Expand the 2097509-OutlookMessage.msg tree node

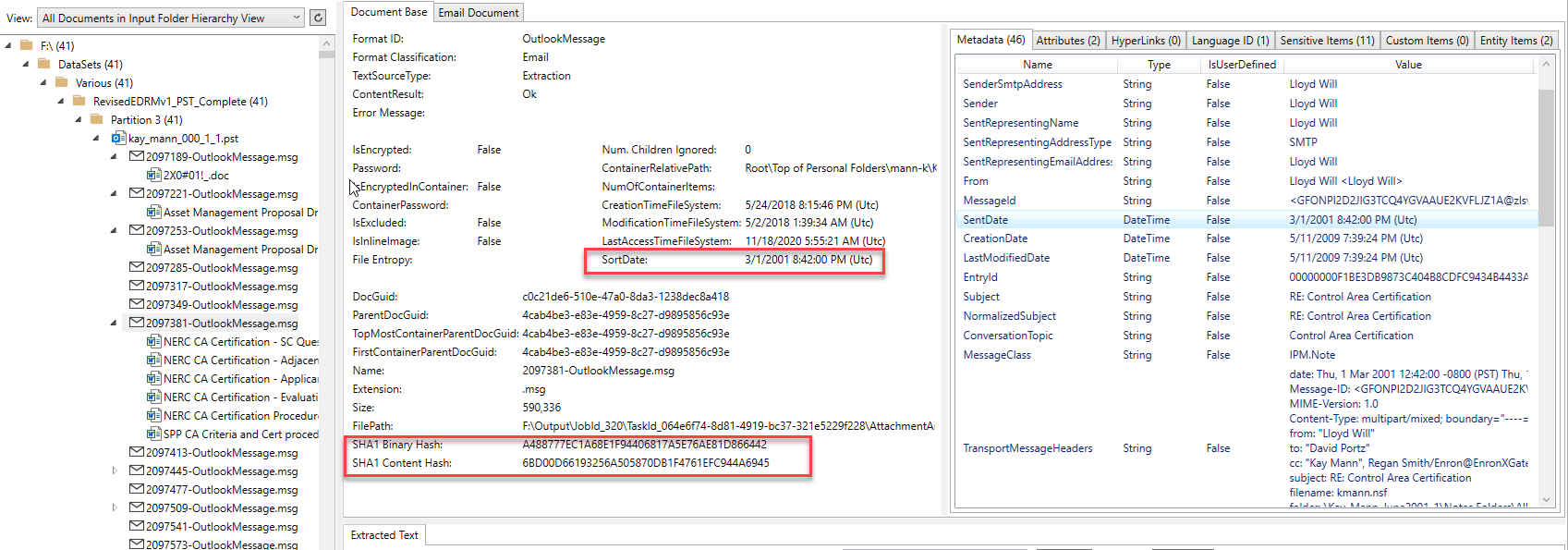[115, 508]
